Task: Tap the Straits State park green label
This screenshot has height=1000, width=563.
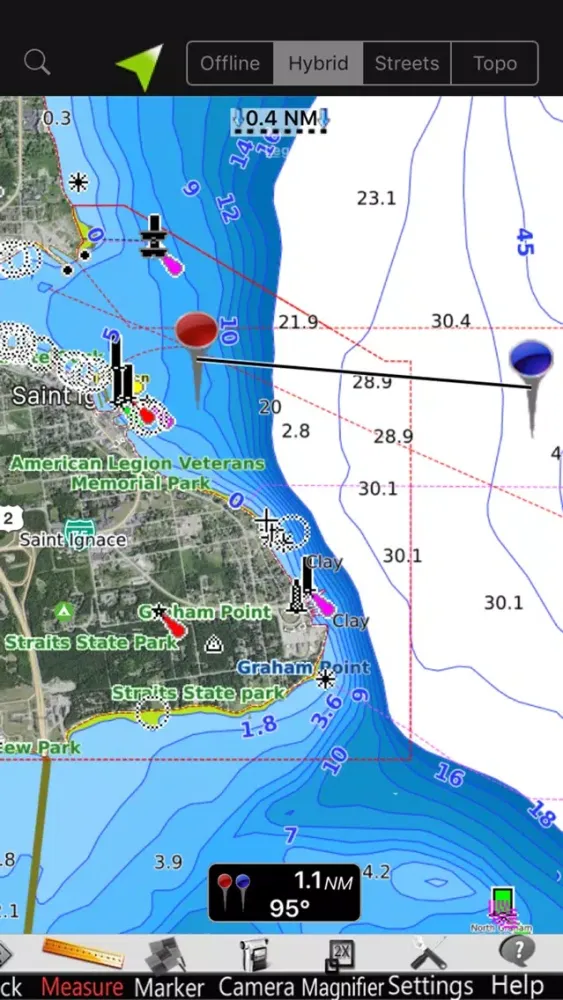Action: [198, 693]
